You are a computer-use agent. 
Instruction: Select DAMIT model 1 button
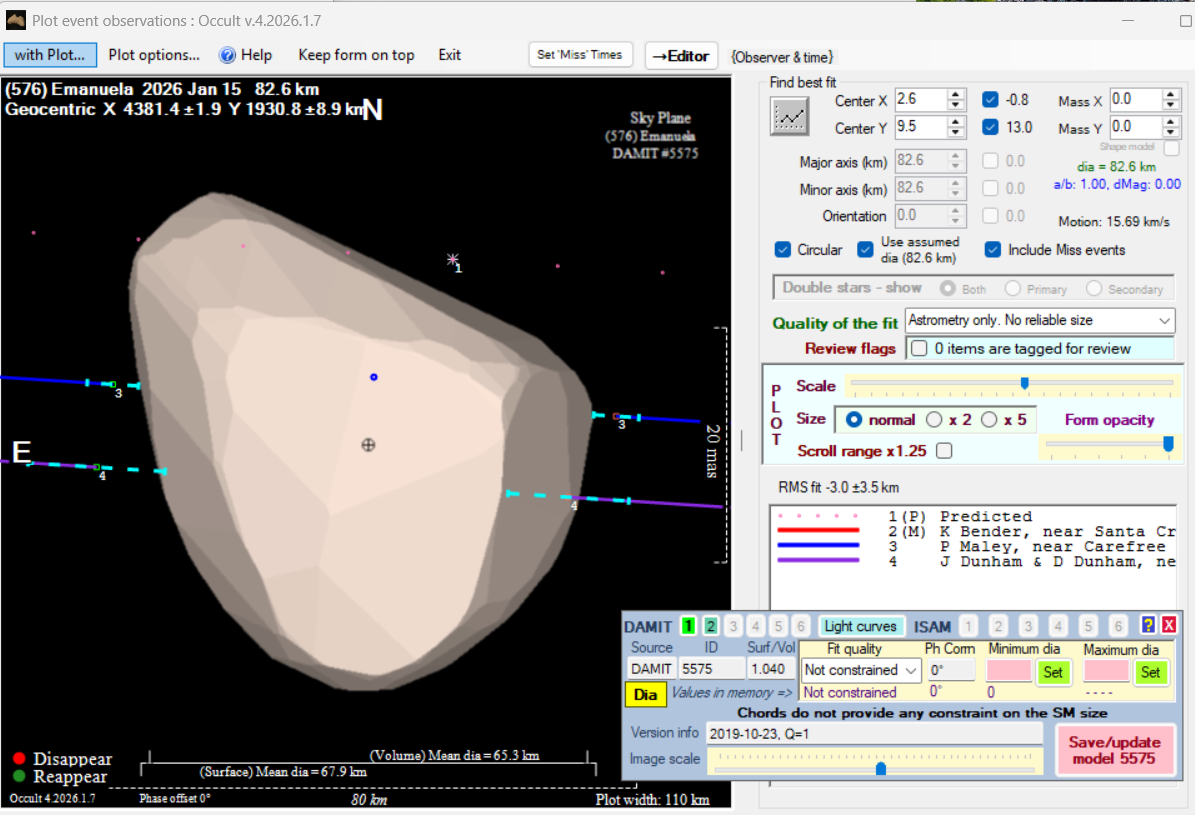click(688, 626)
